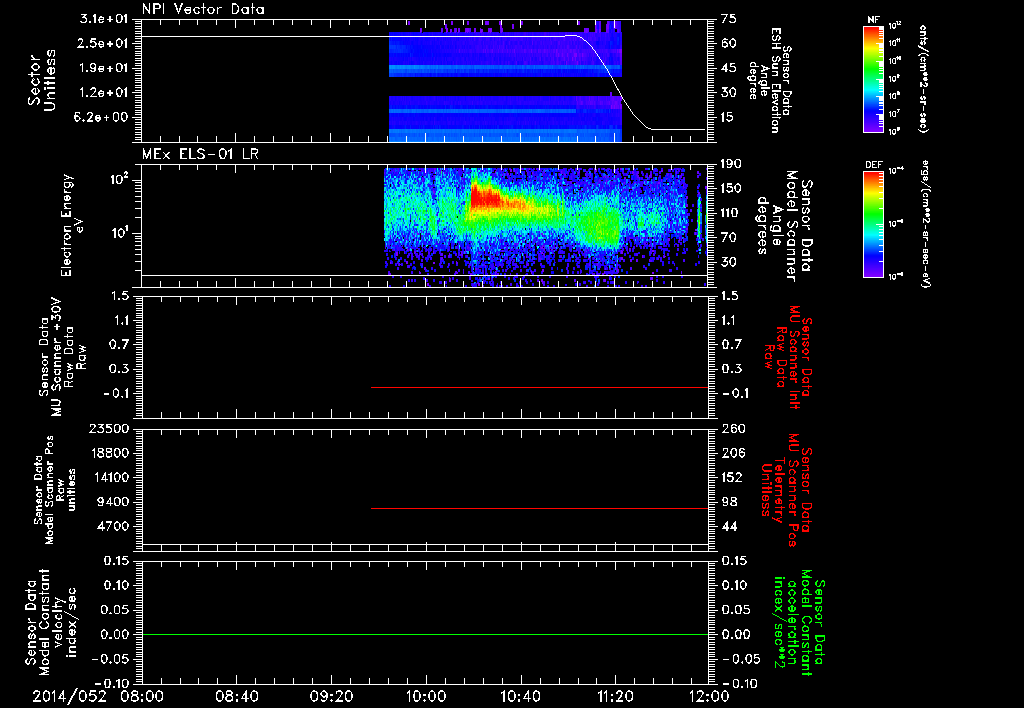Viewport: 1024px width, 708px height.
Task: Click the '2014/052' date label
Action: pyautogui.click(x=70, y=696)
